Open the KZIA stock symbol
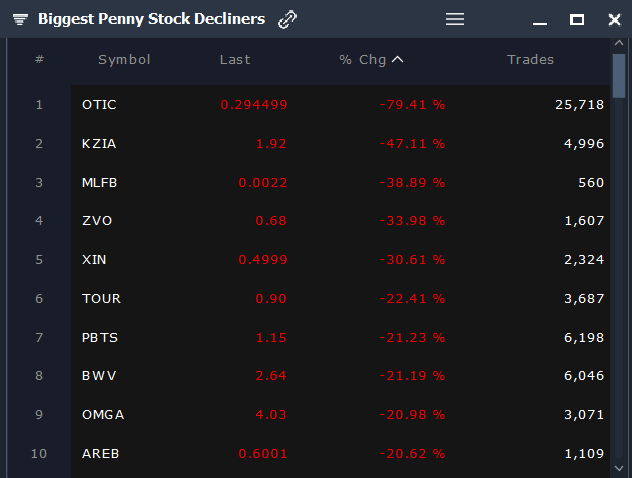This screenshot has height=478, width=632. click(99, 143)
